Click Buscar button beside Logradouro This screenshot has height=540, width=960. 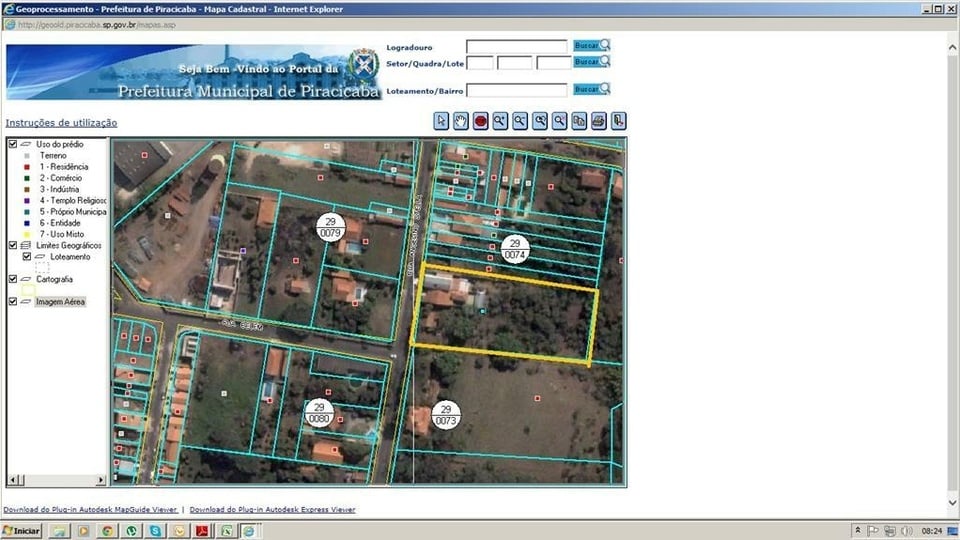click(591, 45)
